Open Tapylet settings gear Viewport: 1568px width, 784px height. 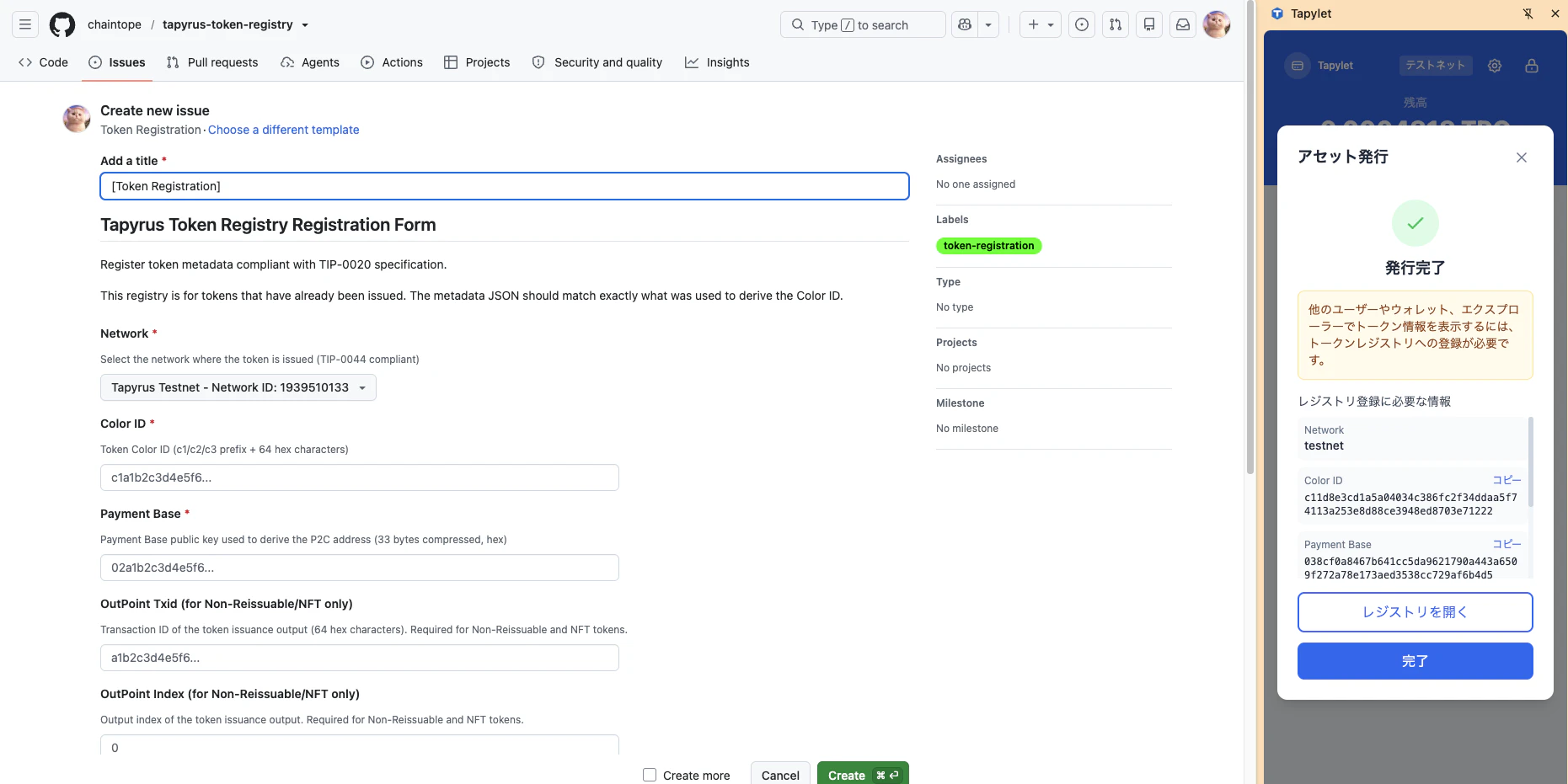click(1495, 66)
